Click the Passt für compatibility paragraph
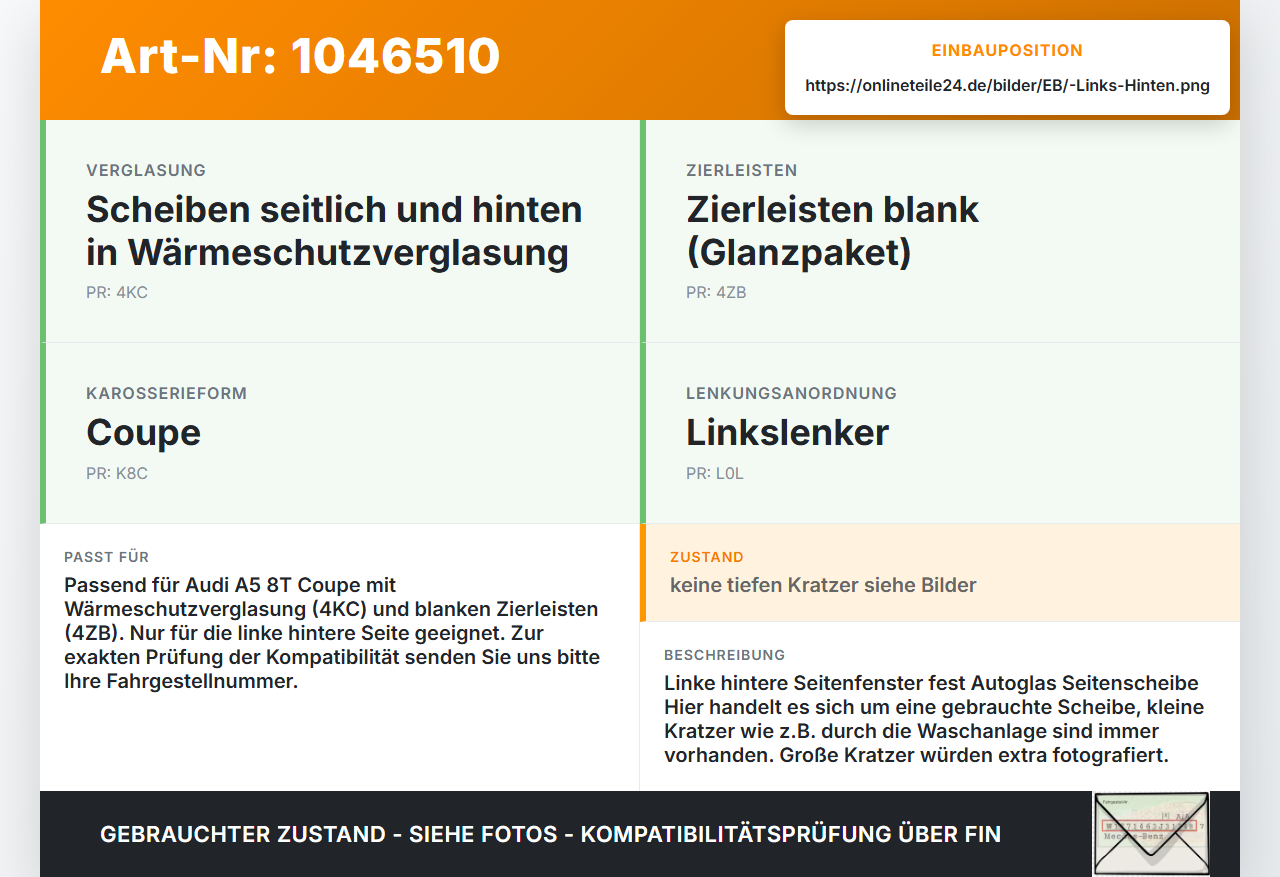Screen dimensions: 1280x877 [x=332, y=633]
